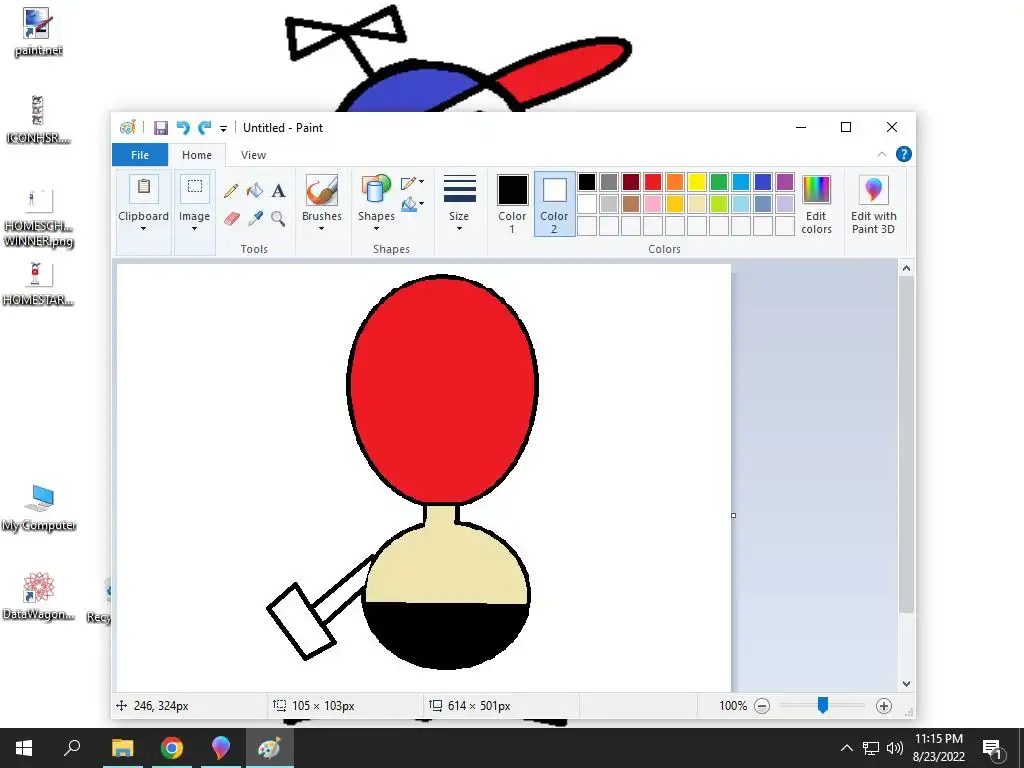This screenshot has height=768, width=1024.
Task: Click the Save icon in quick access toolbar
Action: 161,127
